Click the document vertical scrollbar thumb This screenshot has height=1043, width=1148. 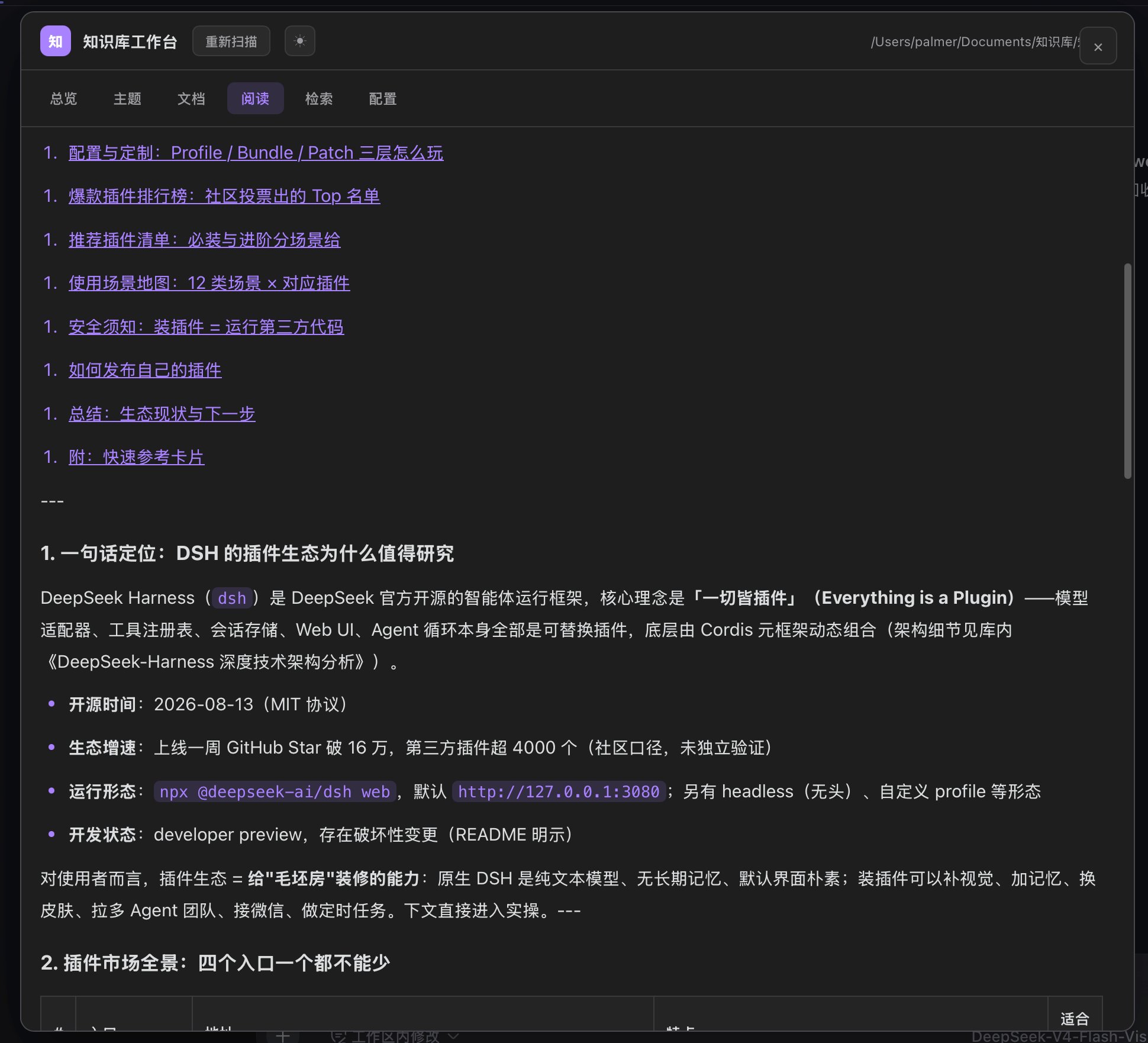[1127, 371]
